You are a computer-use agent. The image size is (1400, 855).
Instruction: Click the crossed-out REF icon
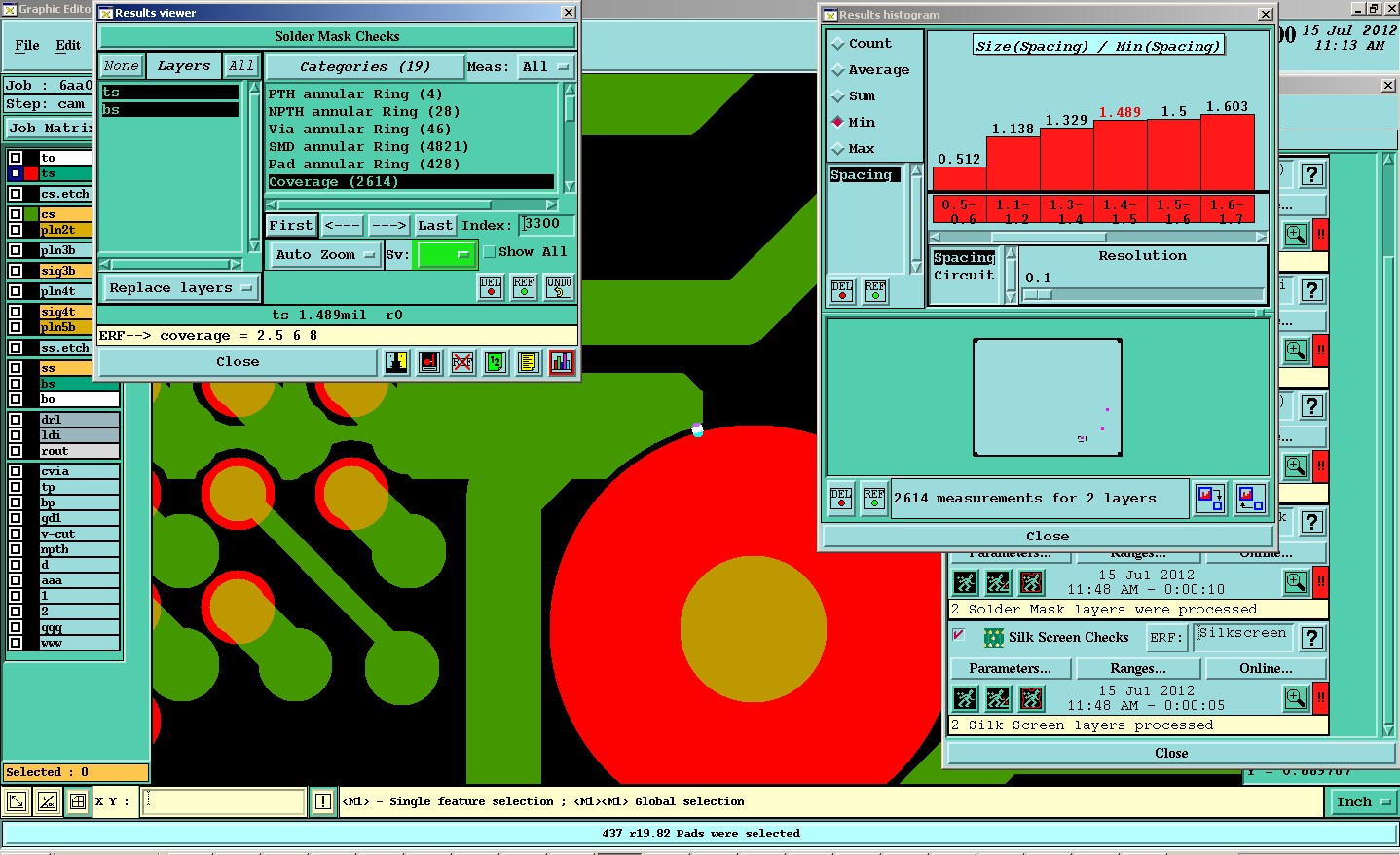coord(462,362)
